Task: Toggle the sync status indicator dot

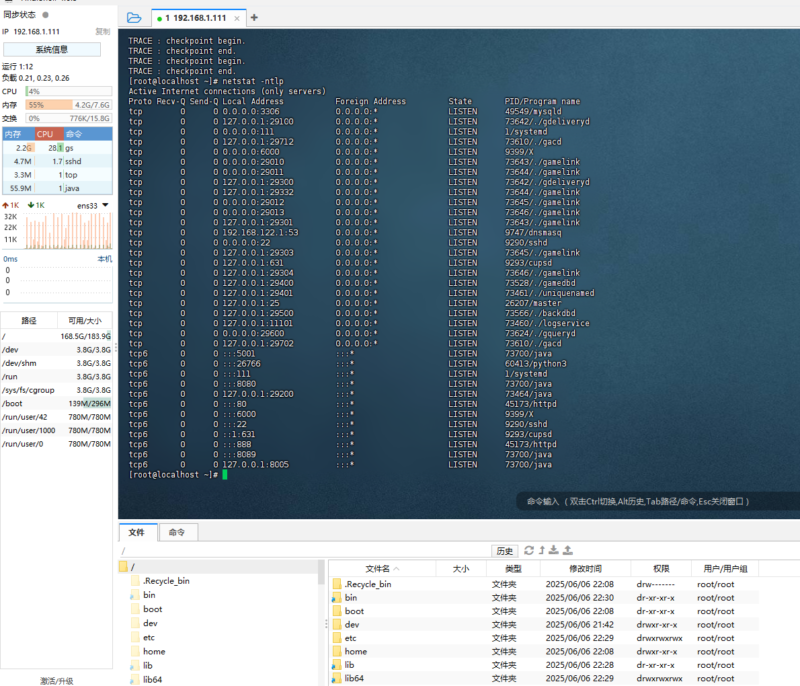Action: coord(45,15)
